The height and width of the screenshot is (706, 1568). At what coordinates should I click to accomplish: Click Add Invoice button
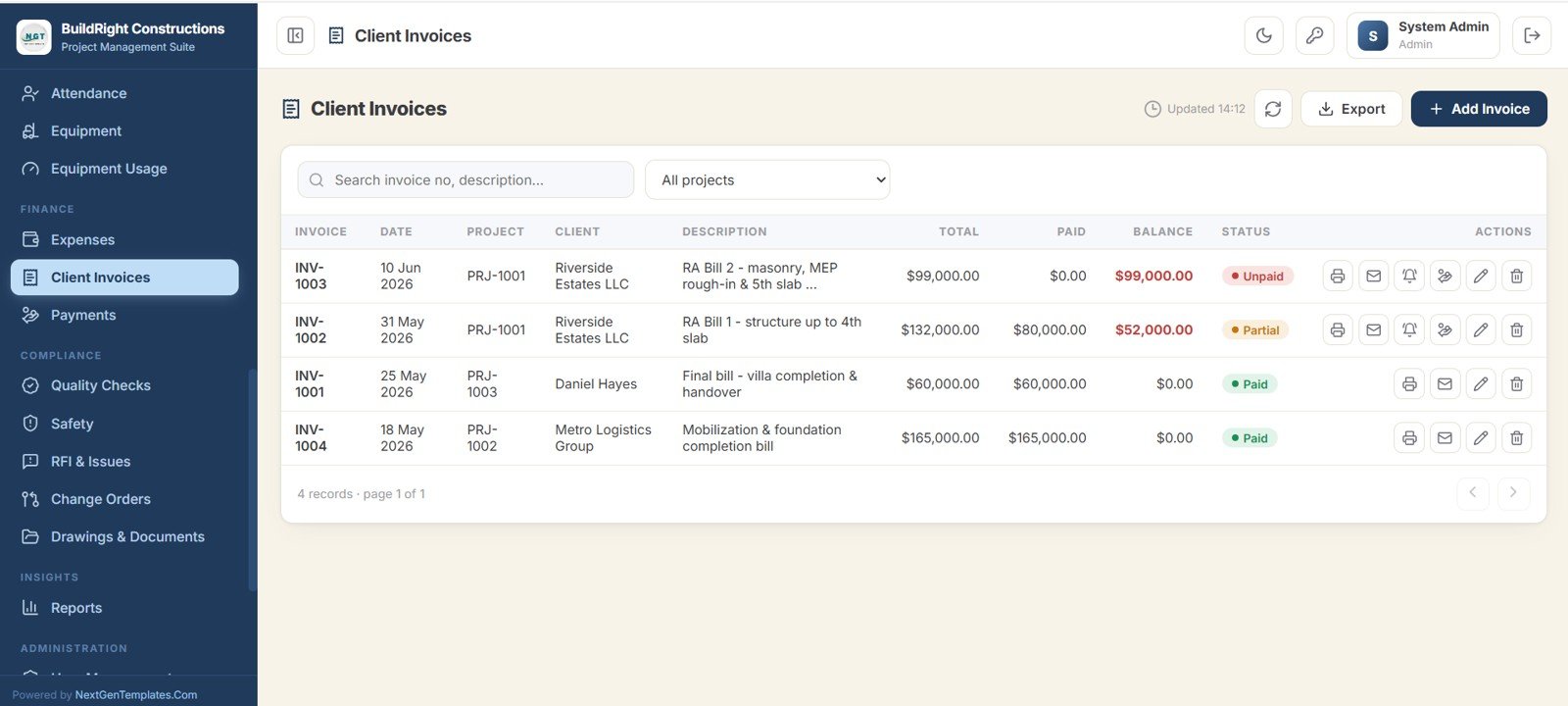(x=1479, y=109)
